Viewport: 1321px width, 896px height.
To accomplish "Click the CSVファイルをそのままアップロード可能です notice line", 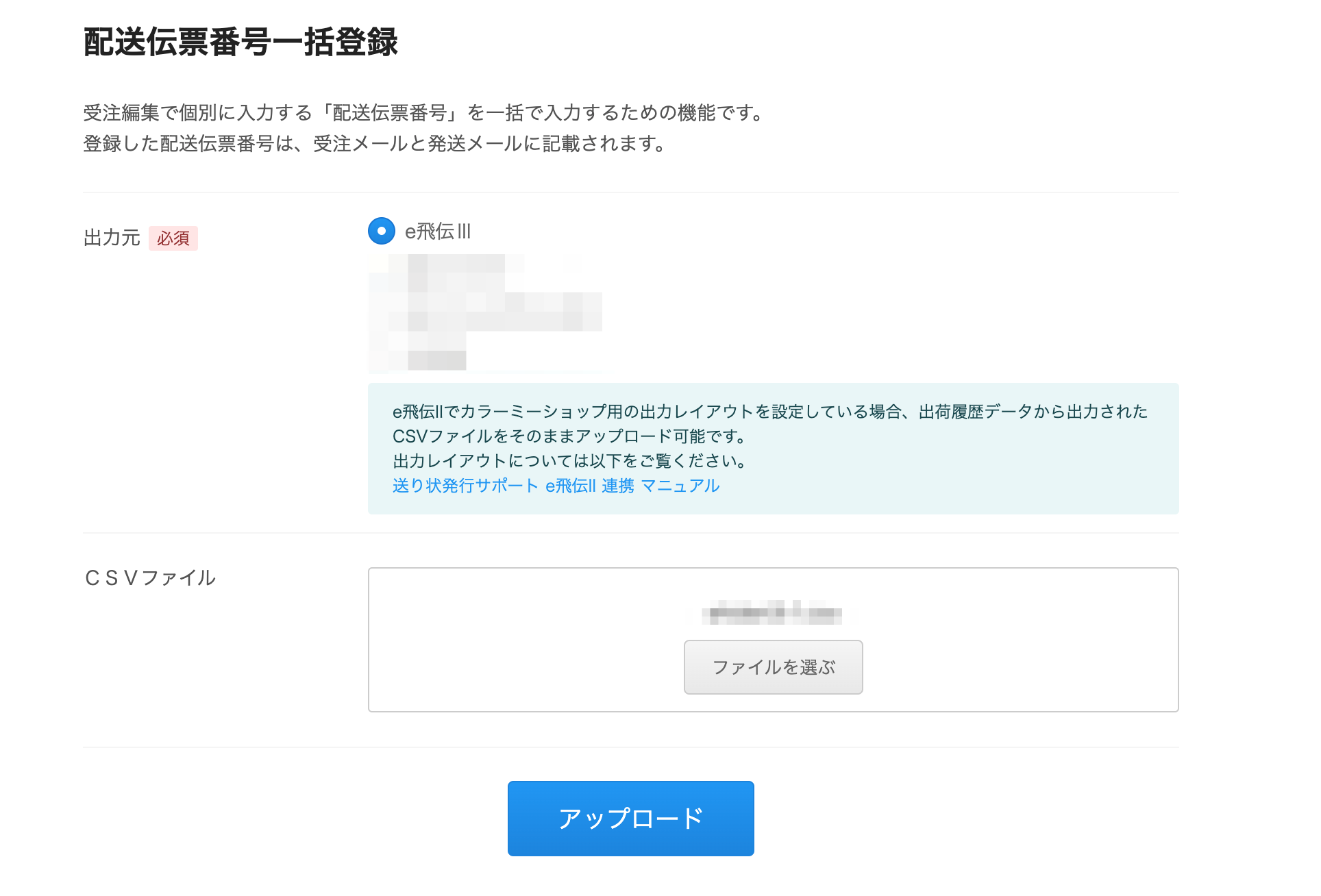I will pos(569,436).
